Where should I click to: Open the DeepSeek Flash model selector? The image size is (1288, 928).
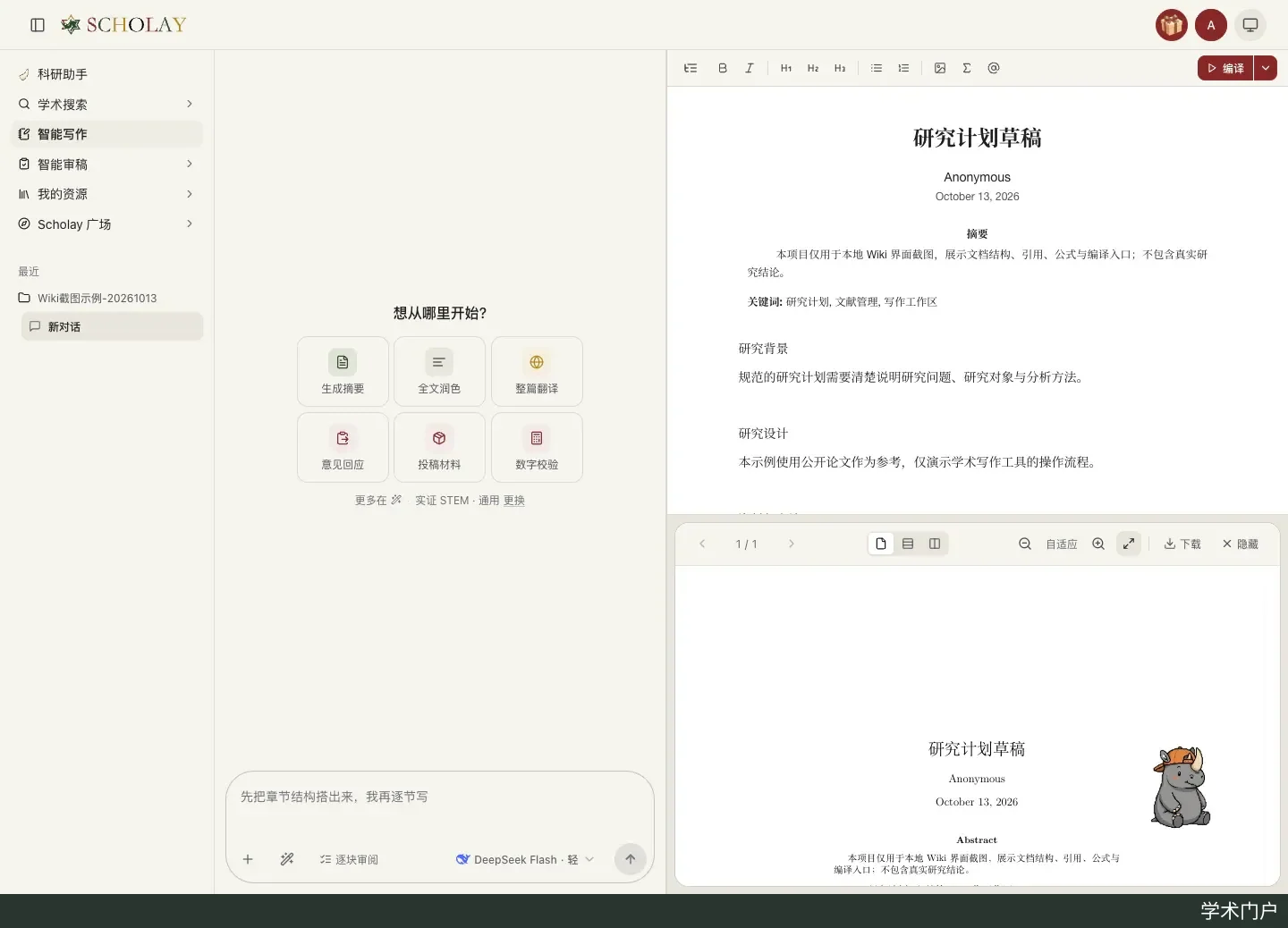pyautogui.click(x=525, y=859)
